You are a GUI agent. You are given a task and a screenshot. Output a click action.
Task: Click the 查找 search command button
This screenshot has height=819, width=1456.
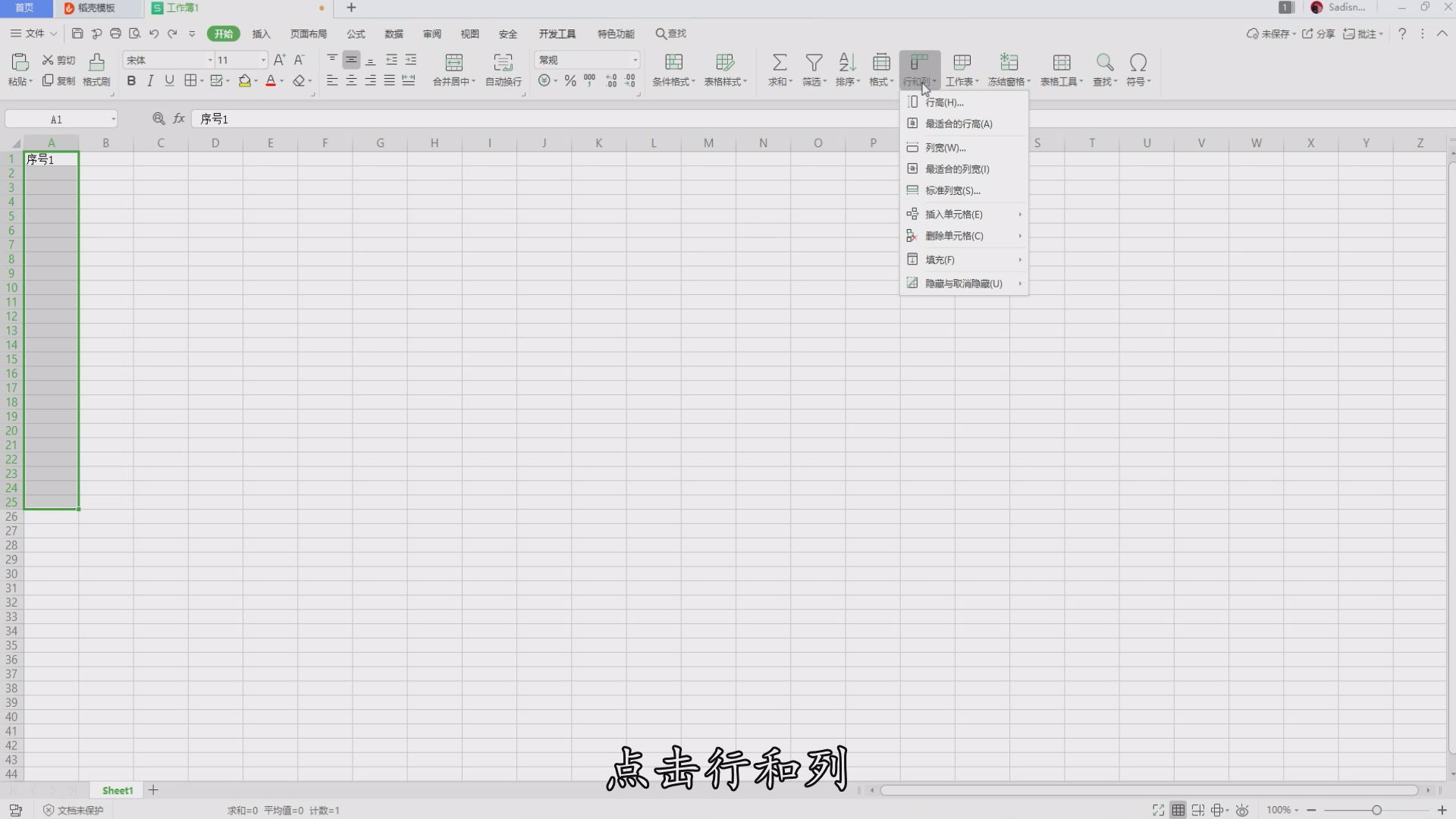click(671, 33)
